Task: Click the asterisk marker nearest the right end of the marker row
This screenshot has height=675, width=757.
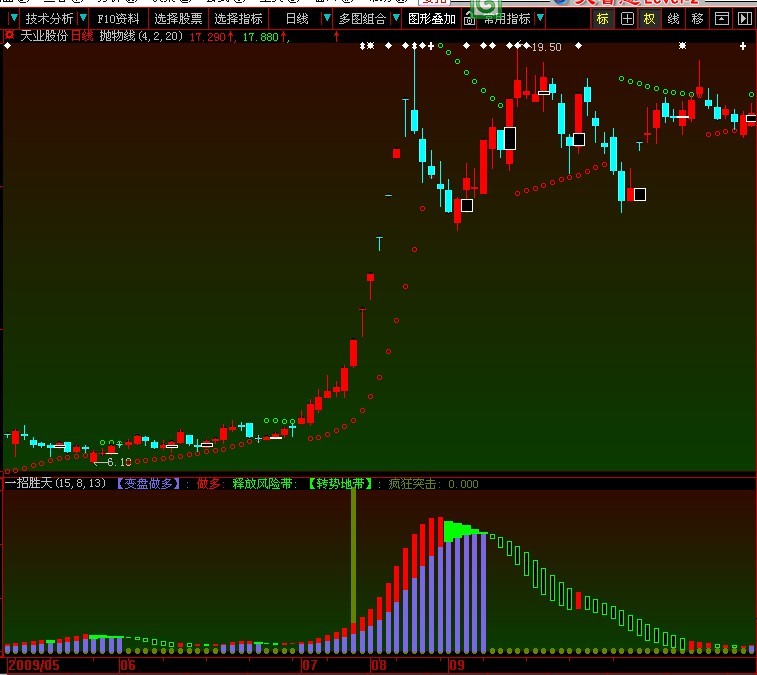Action: click(x=682, y=46)
